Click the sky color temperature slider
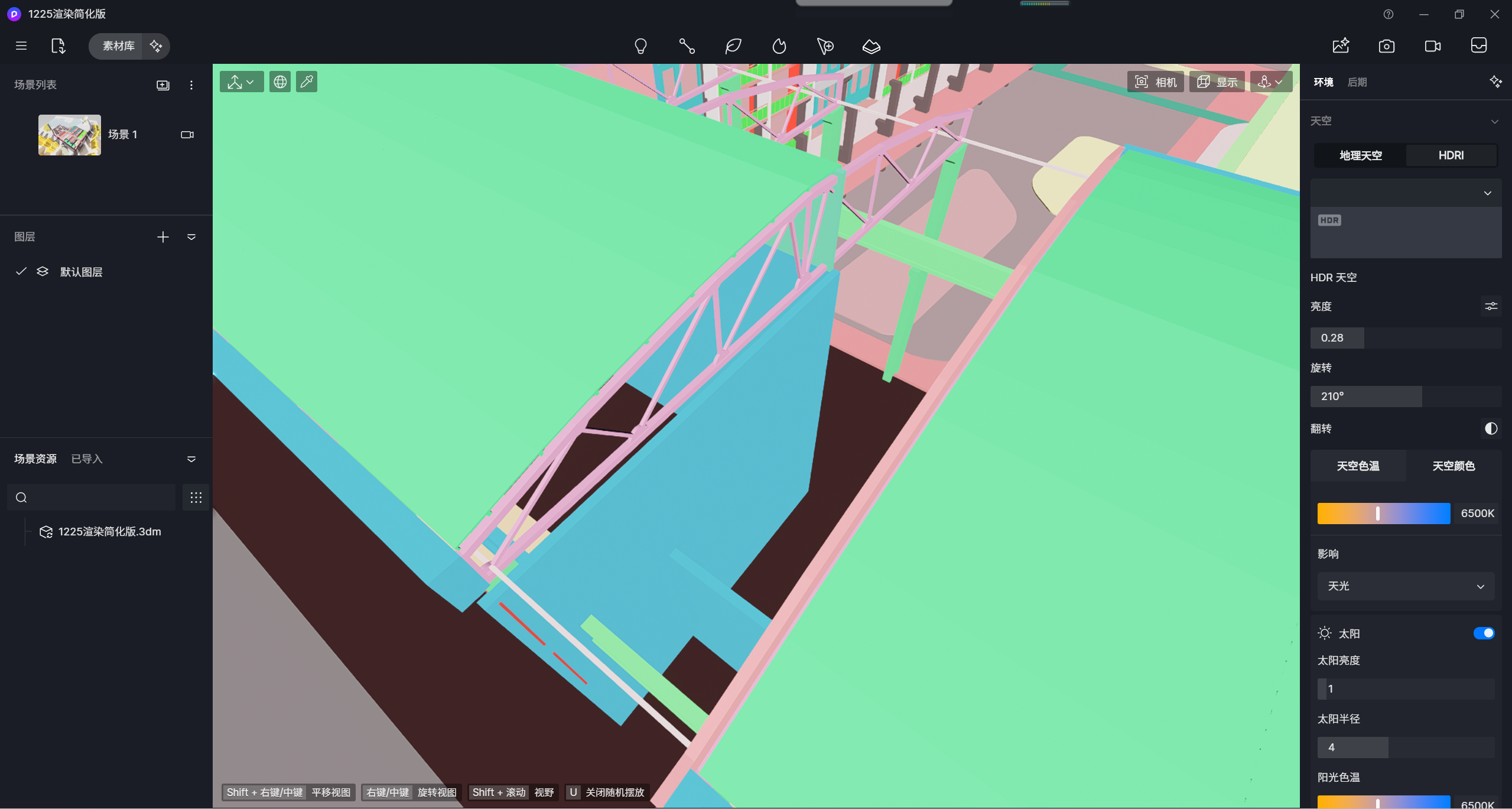This screenshot has height=809, width=1512. (1383, 514)
